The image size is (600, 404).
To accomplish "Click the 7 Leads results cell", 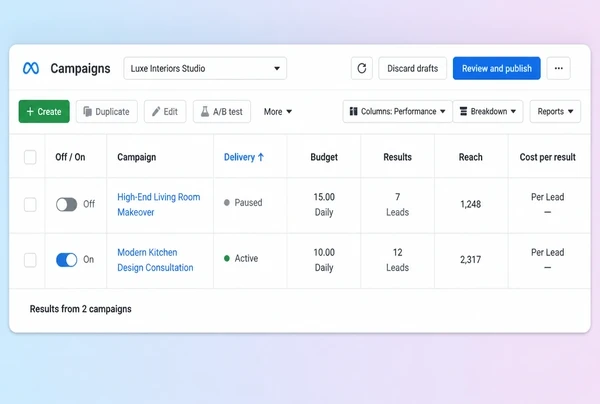I will (x=398, y=205).
